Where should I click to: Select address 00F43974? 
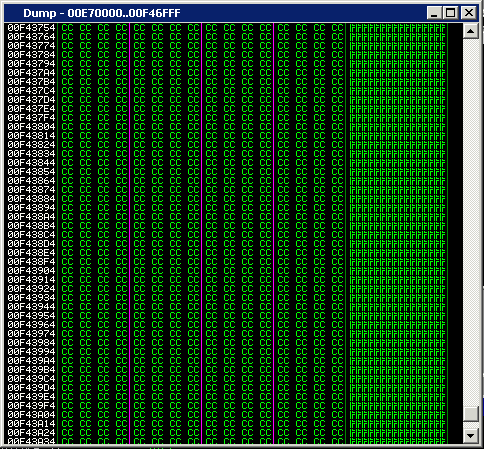pos(31,334)
